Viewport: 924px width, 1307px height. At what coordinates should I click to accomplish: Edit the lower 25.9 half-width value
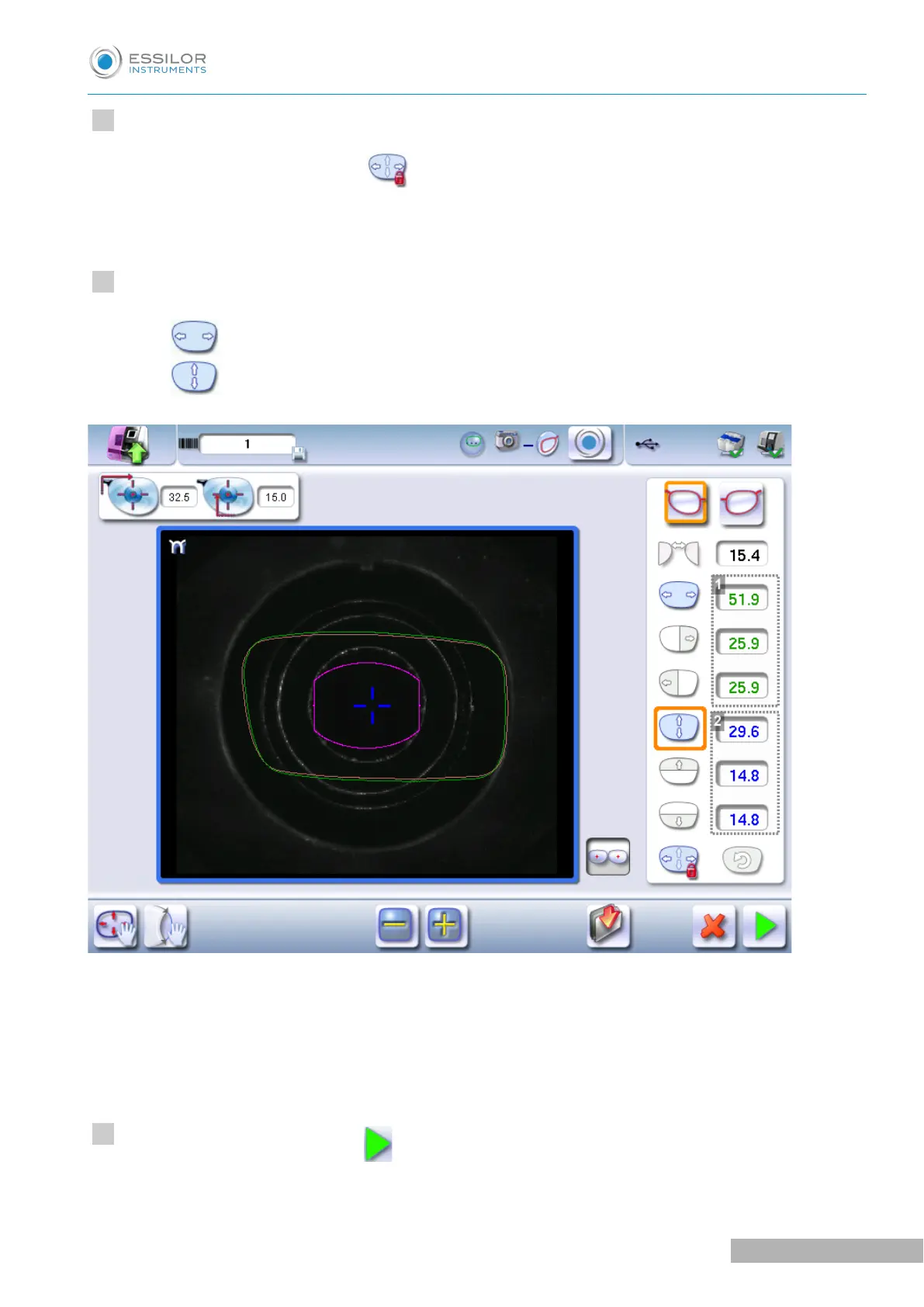pyautogui.click(x=743, y=687)
